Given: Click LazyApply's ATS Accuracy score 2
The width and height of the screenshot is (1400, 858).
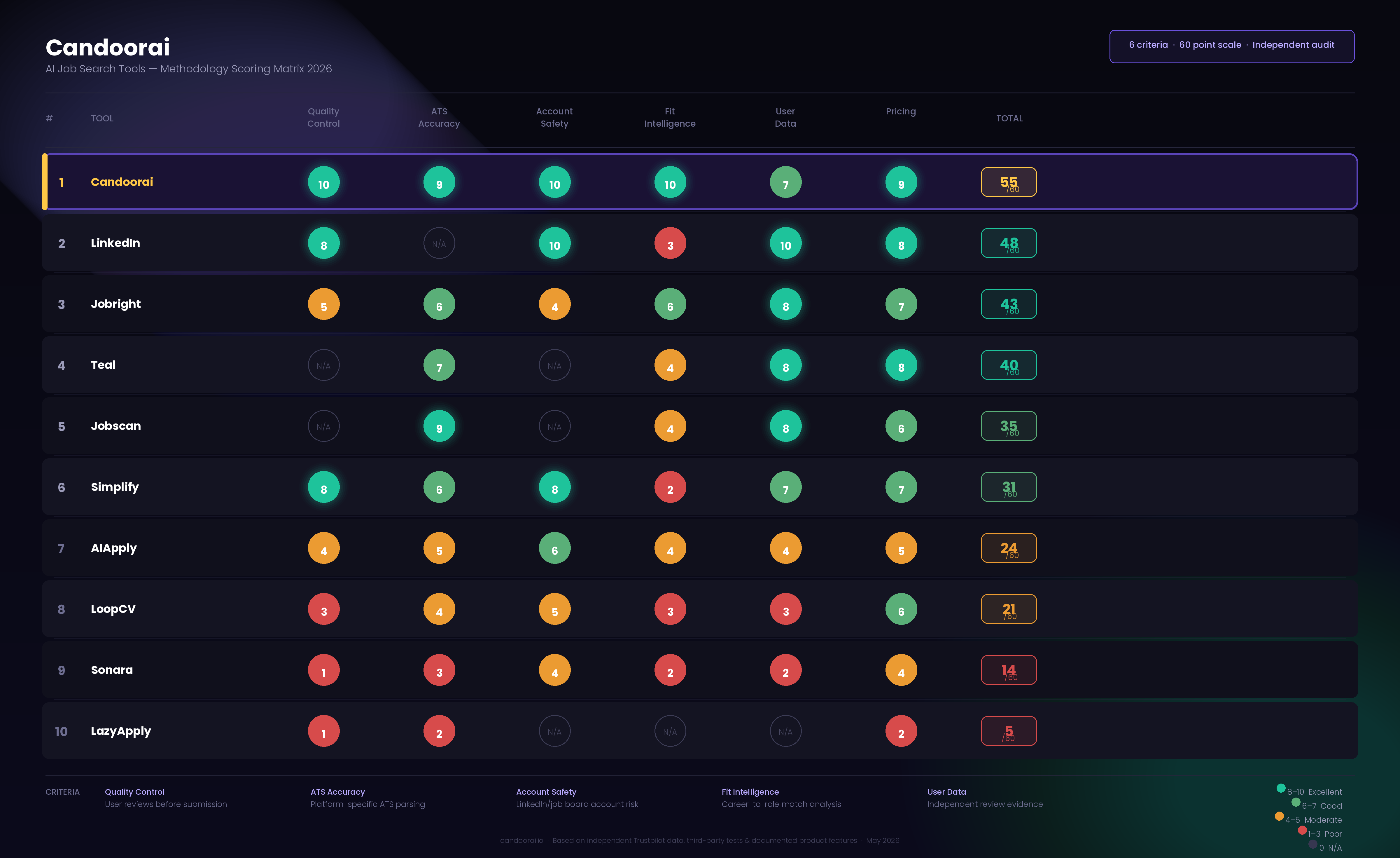Looking at the screenshot, I should 439,731.
